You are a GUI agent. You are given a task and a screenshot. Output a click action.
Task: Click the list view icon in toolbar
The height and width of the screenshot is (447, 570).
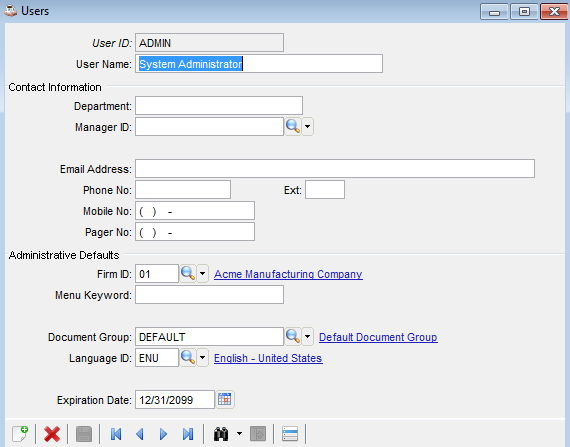[290, 434]
